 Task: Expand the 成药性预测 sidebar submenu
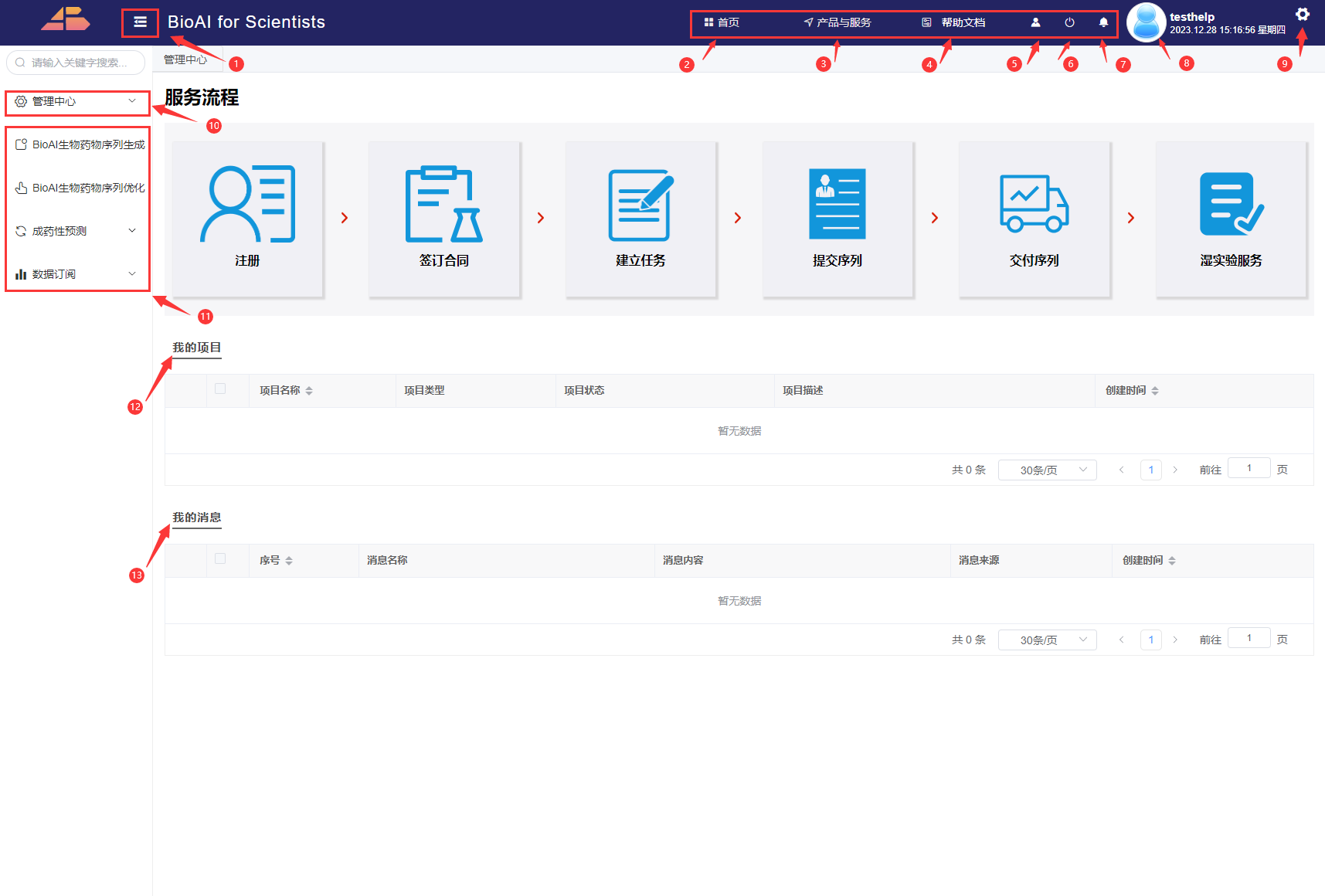77,231
